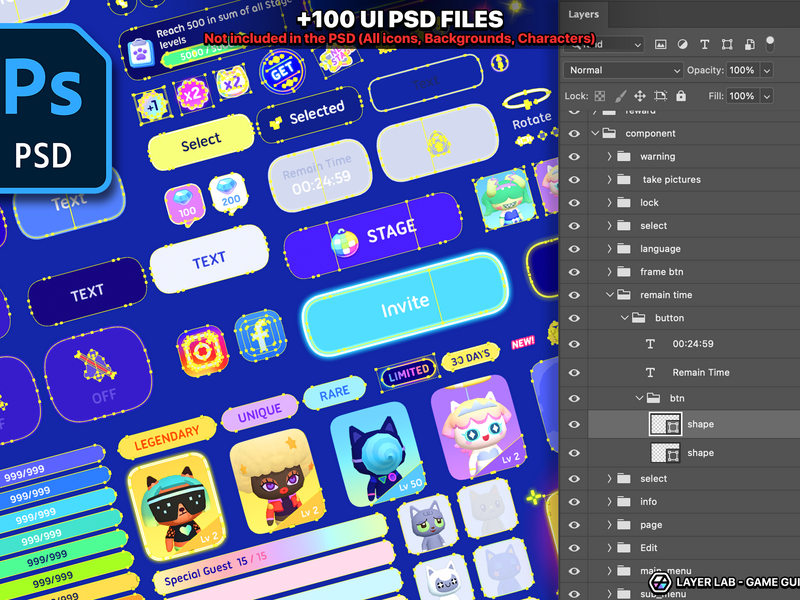The width and height of the screenshot is (800, 600).
Task: Click the Facebook icon in the artwork
Action: tap(260, 335)
